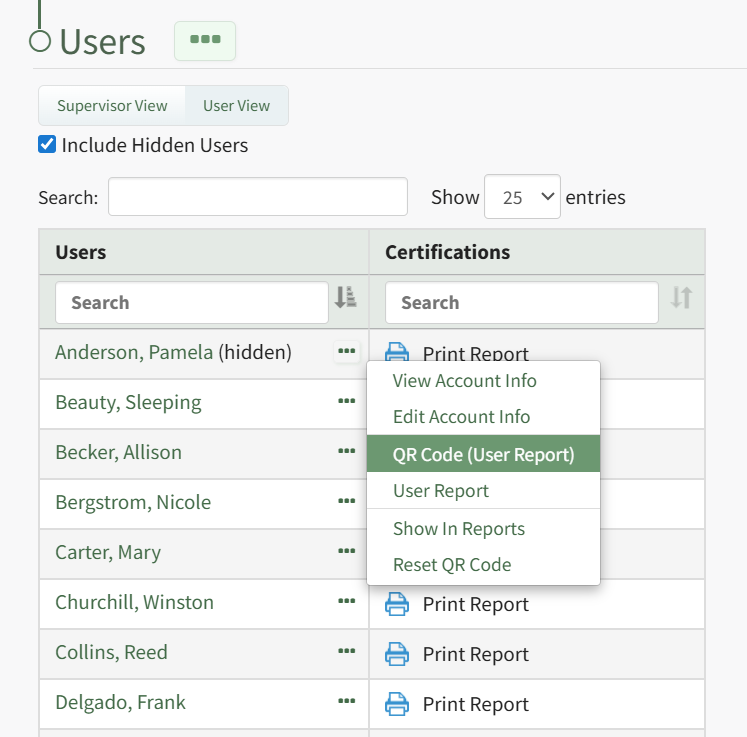Screen dimensions: 747x737
Task: Switch to User View
Action: pos(237,106)
